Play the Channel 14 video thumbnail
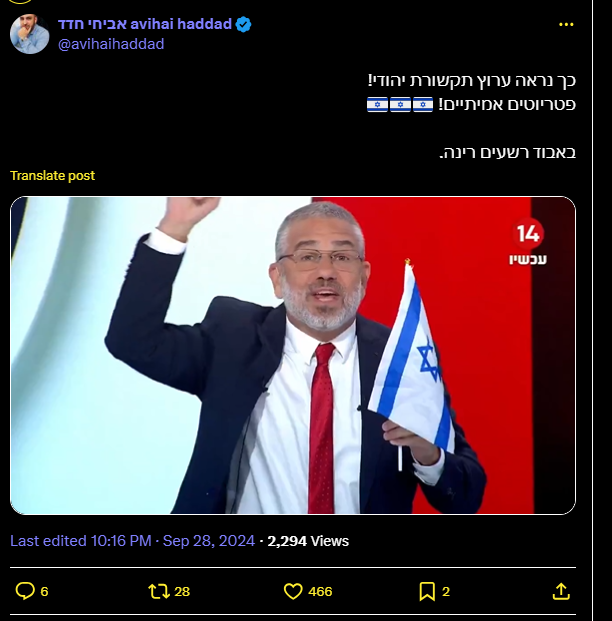 pos(293,355)
